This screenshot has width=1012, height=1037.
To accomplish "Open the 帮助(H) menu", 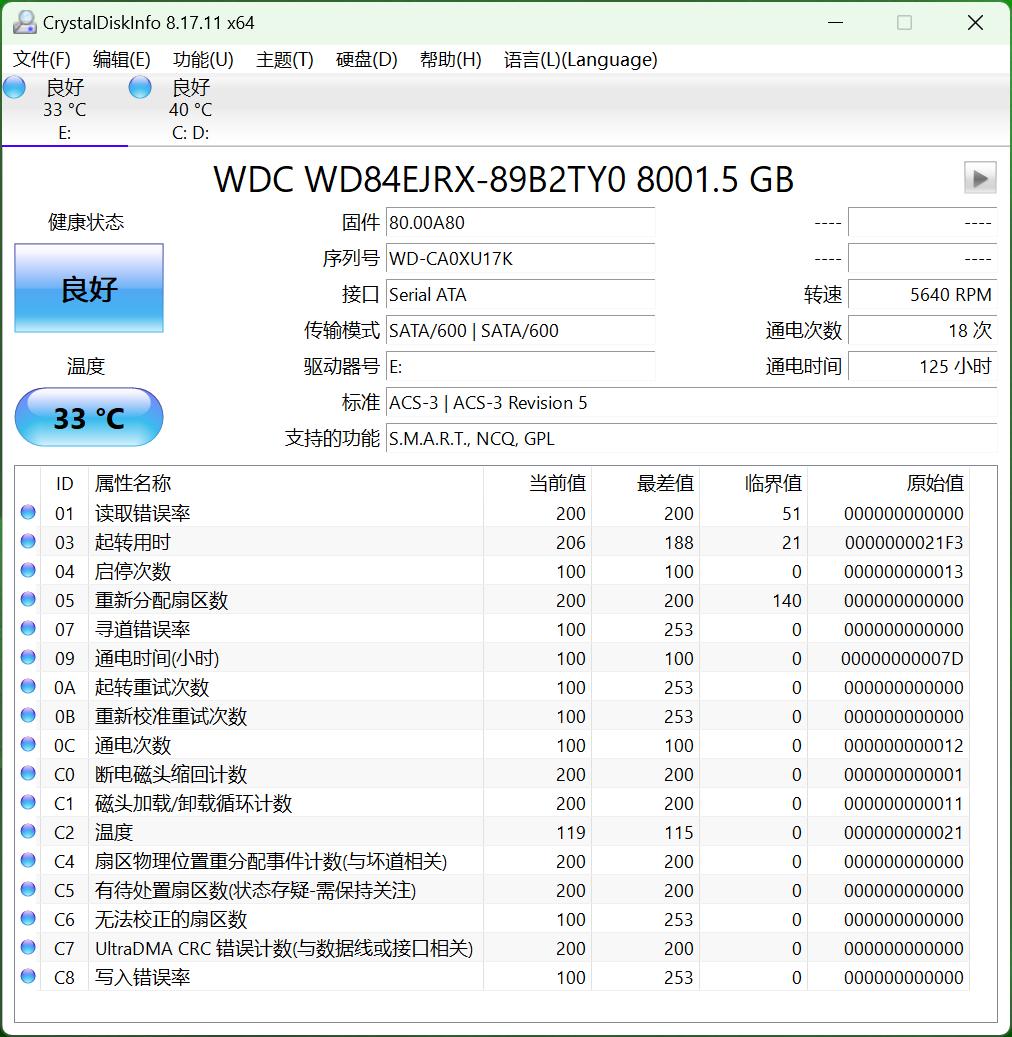I will click(451, 60).
